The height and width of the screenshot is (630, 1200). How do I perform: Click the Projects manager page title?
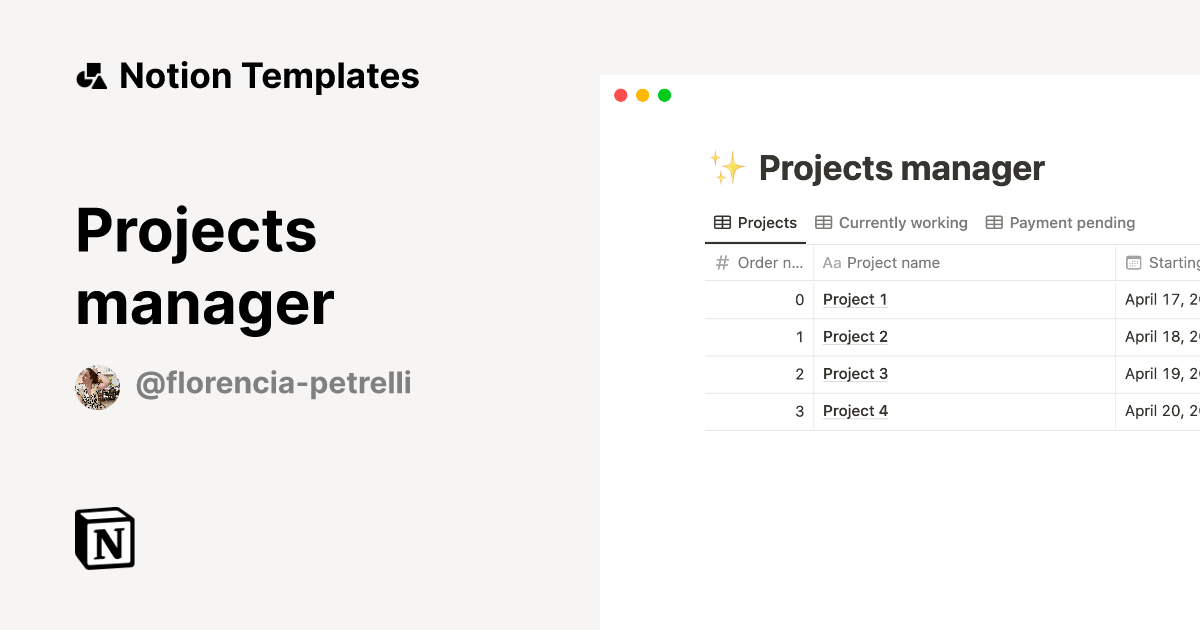(x=901, y=167)
